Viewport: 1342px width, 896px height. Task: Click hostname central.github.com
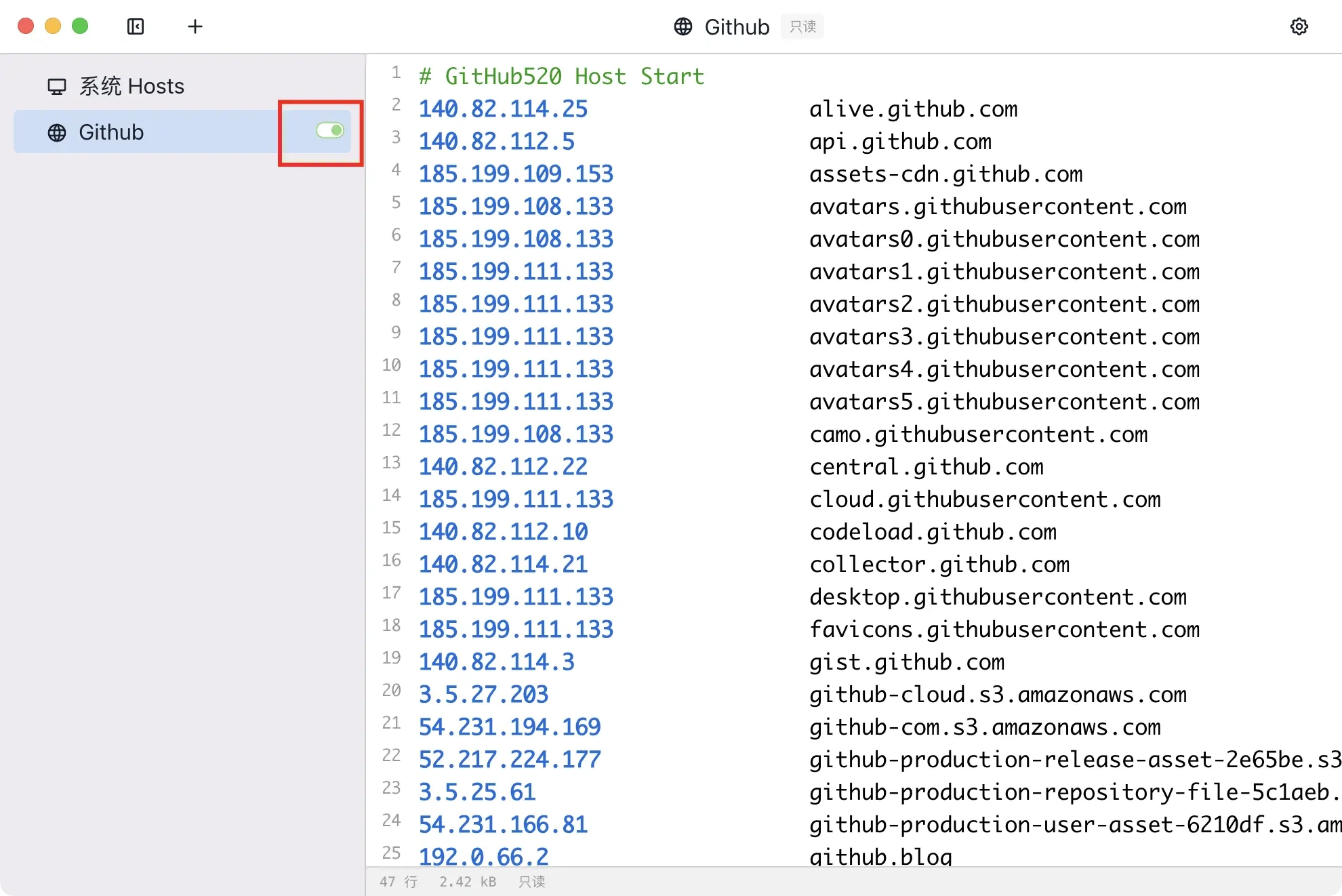pos(927,466)
